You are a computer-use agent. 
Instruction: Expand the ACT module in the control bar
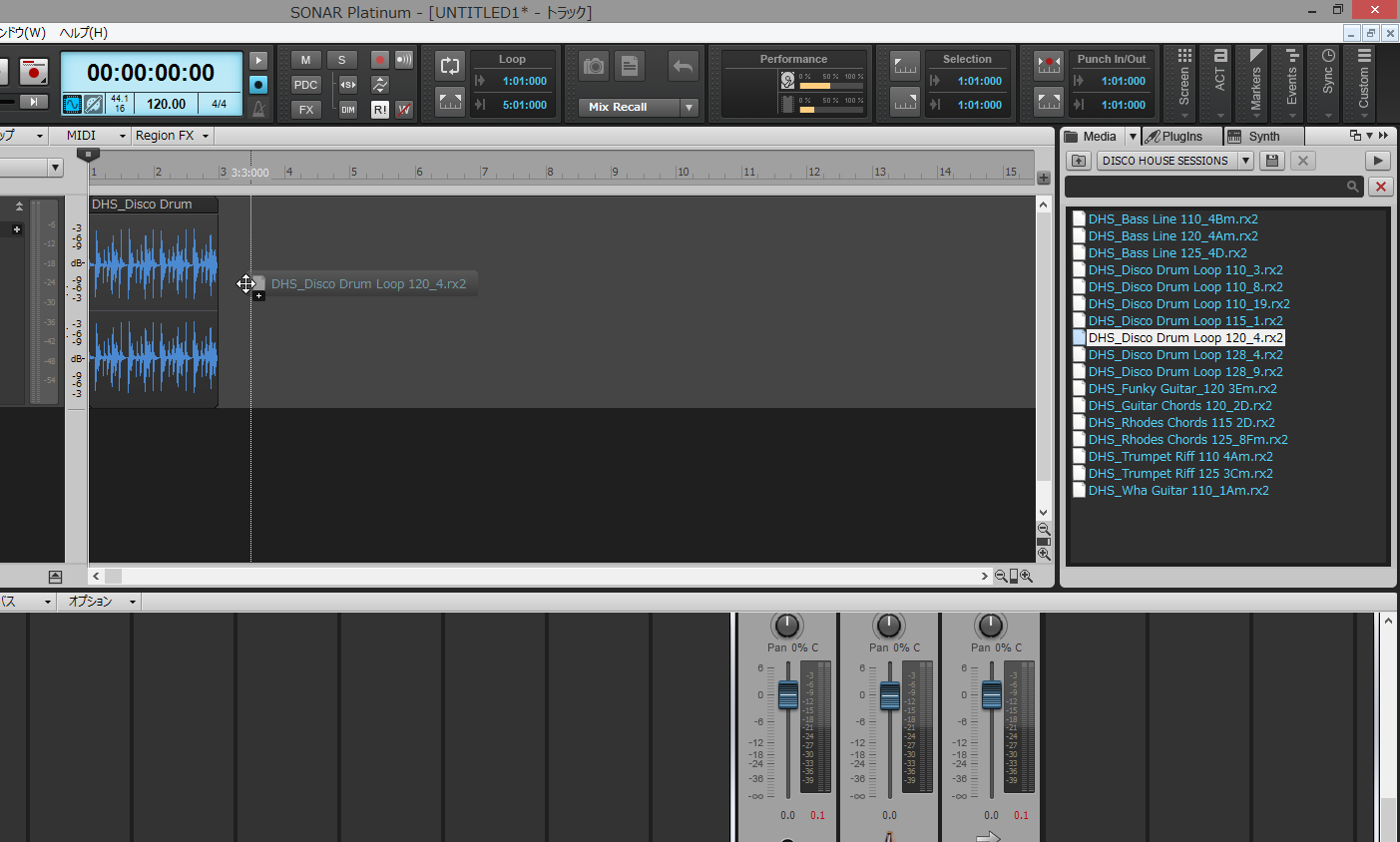(1220, 84)
